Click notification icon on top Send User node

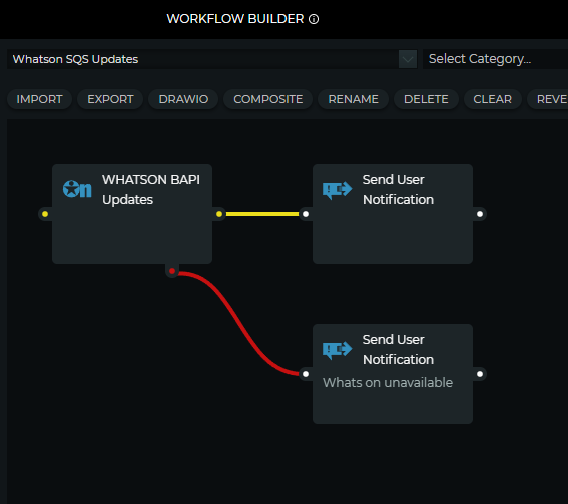pos(337,189)
